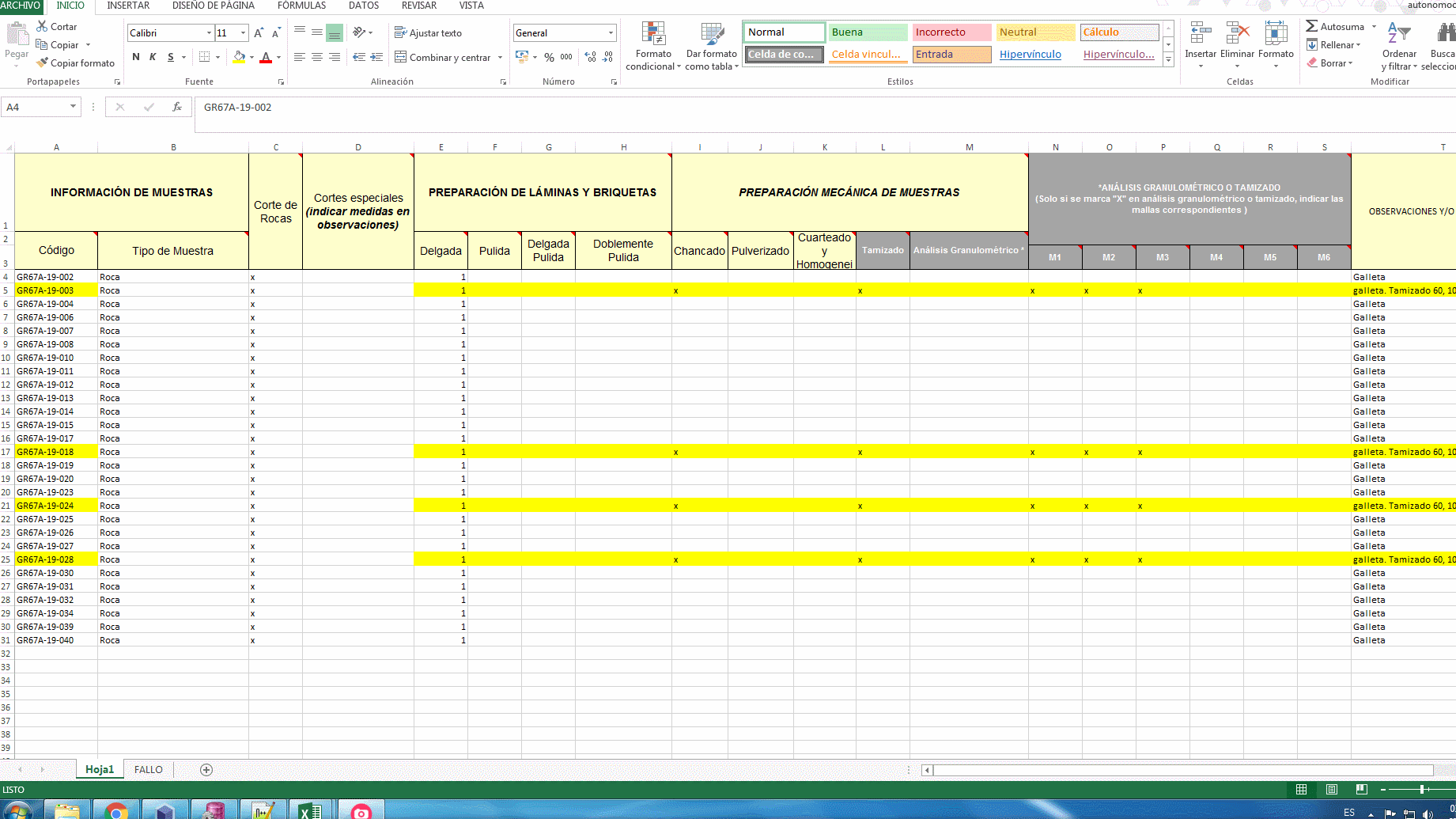This screenshot has height=819, width=1456.
Task: Decrease cell indent
Action: 359,57
